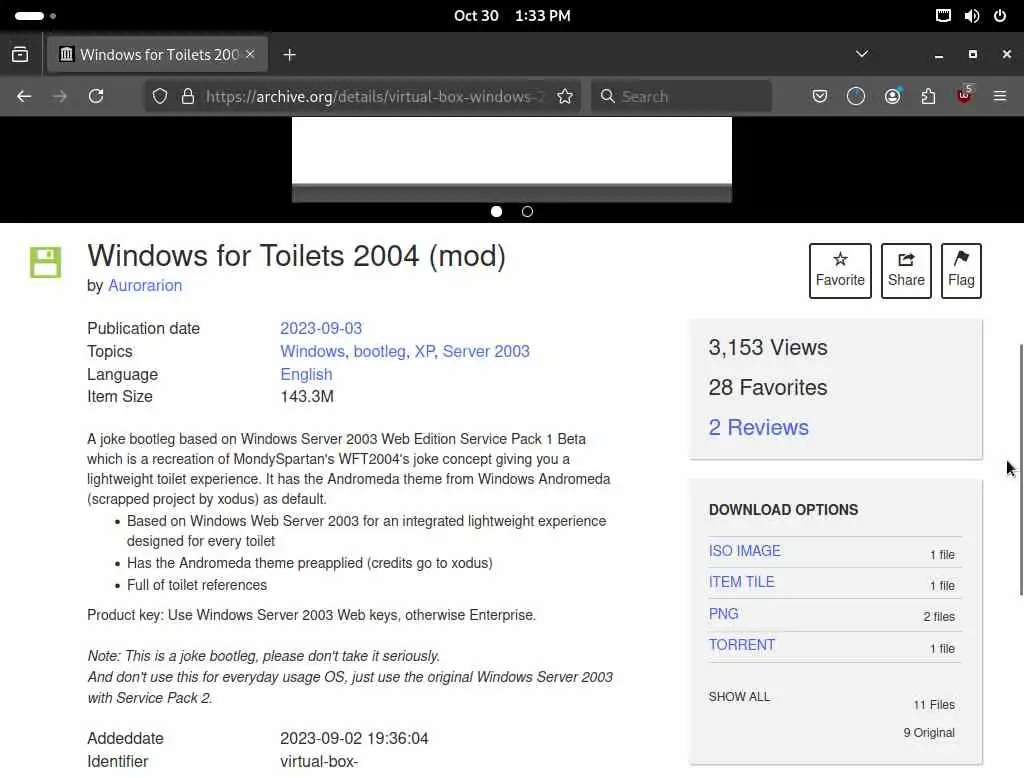Open the extensions puzzle-piece menu

point(928,97)
